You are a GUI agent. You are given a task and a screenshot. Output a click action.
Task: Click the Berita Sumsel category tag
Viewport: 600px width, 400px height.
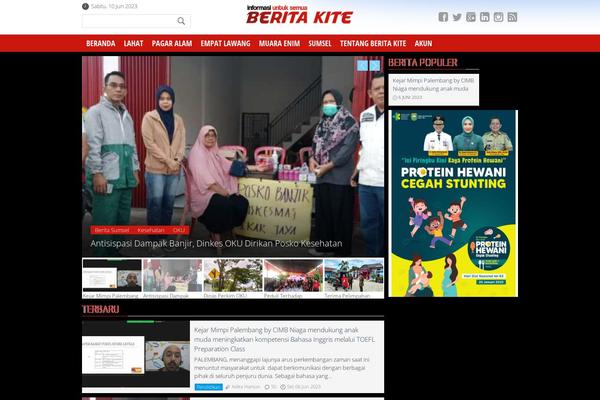pyautogui.click(x=112, y=230)
